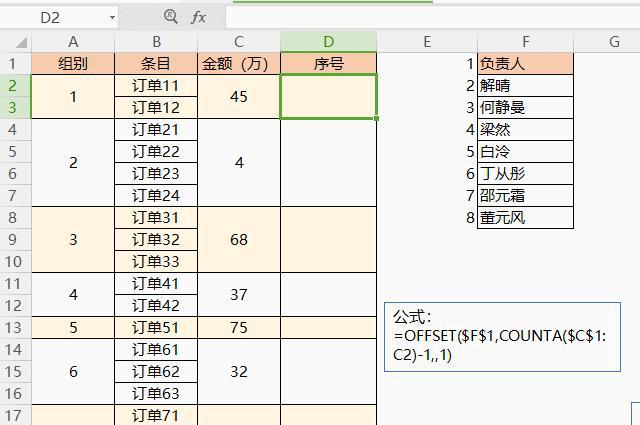Click cell 订单24
Viewport: 640px width, 425px height.
pyautogui.click(x=156, y=196)
